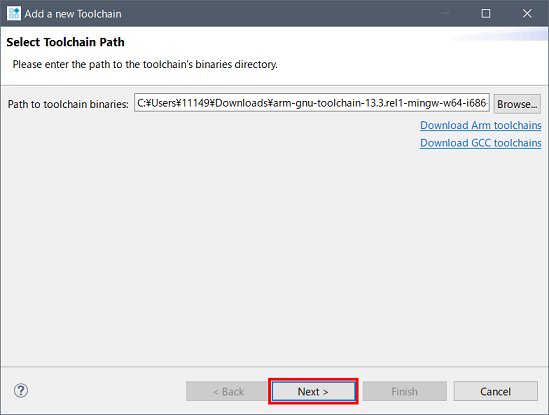Focus the toolchain binaries path field
Screen dimensions: 549x415
coord(312,103)
